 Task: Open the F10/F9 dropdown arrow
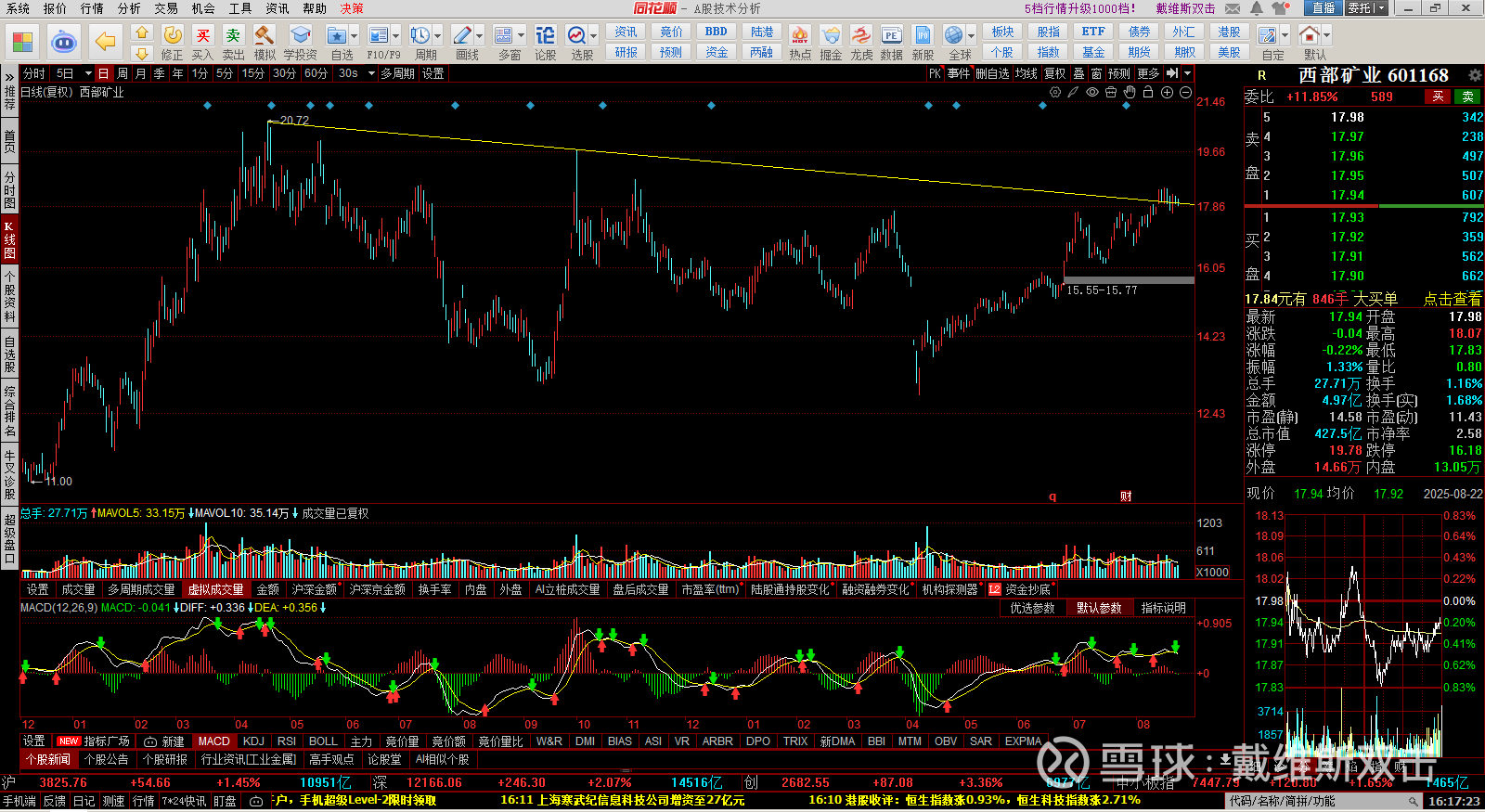pos(396,36)
